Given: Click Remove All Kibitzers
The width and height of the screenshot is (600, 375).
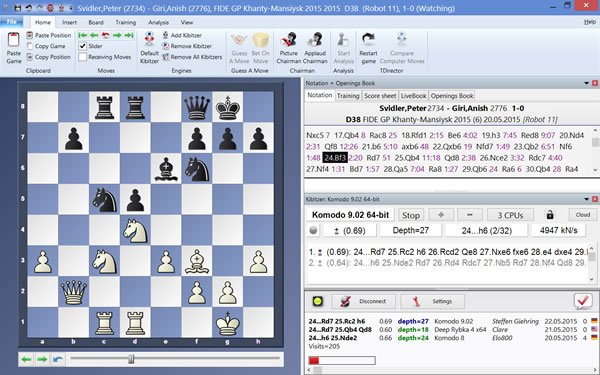Looking at the screenshot, I should (192, 57).
